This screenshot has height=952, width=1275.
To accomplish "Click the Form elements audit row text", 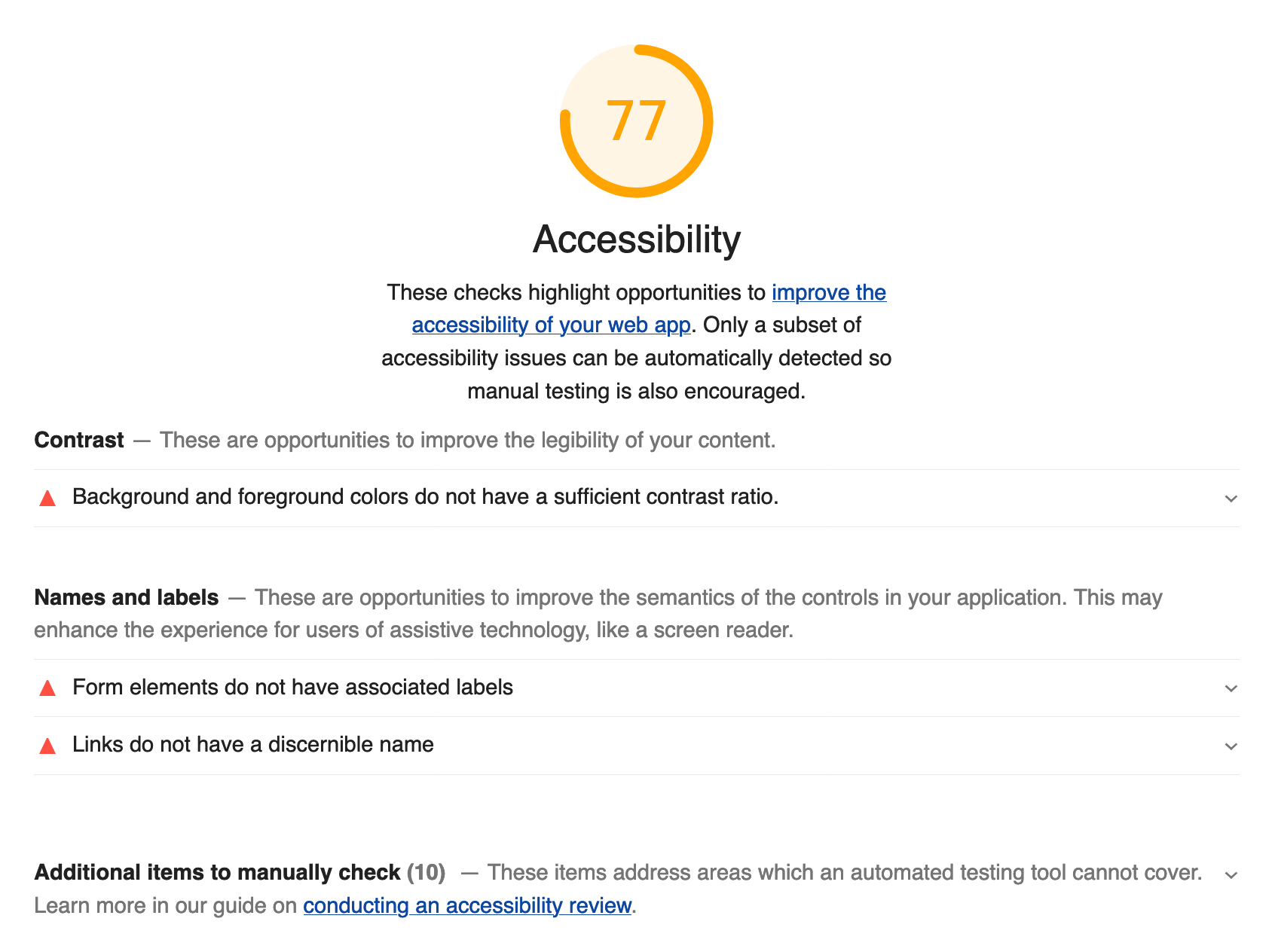I will (292, 688).
